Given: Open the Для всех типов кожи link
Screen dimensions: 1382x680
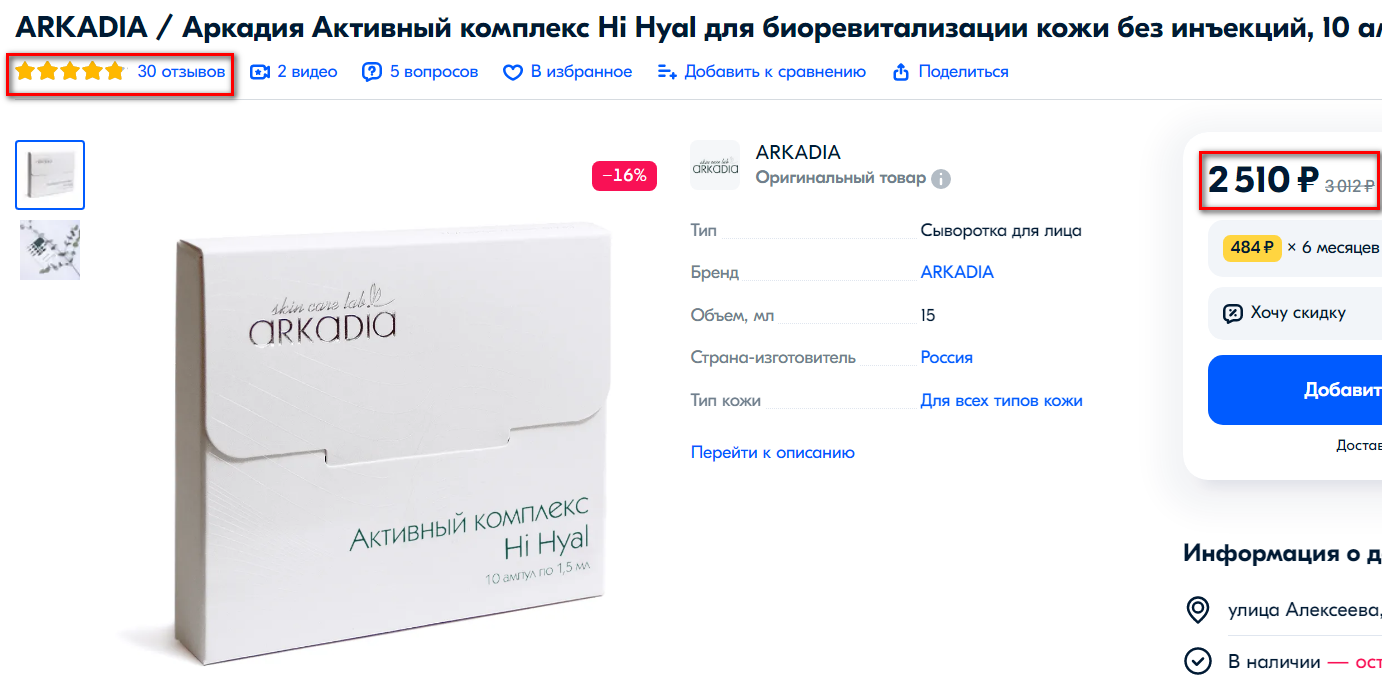Looking at the screenshot, I should [1001, 400].
